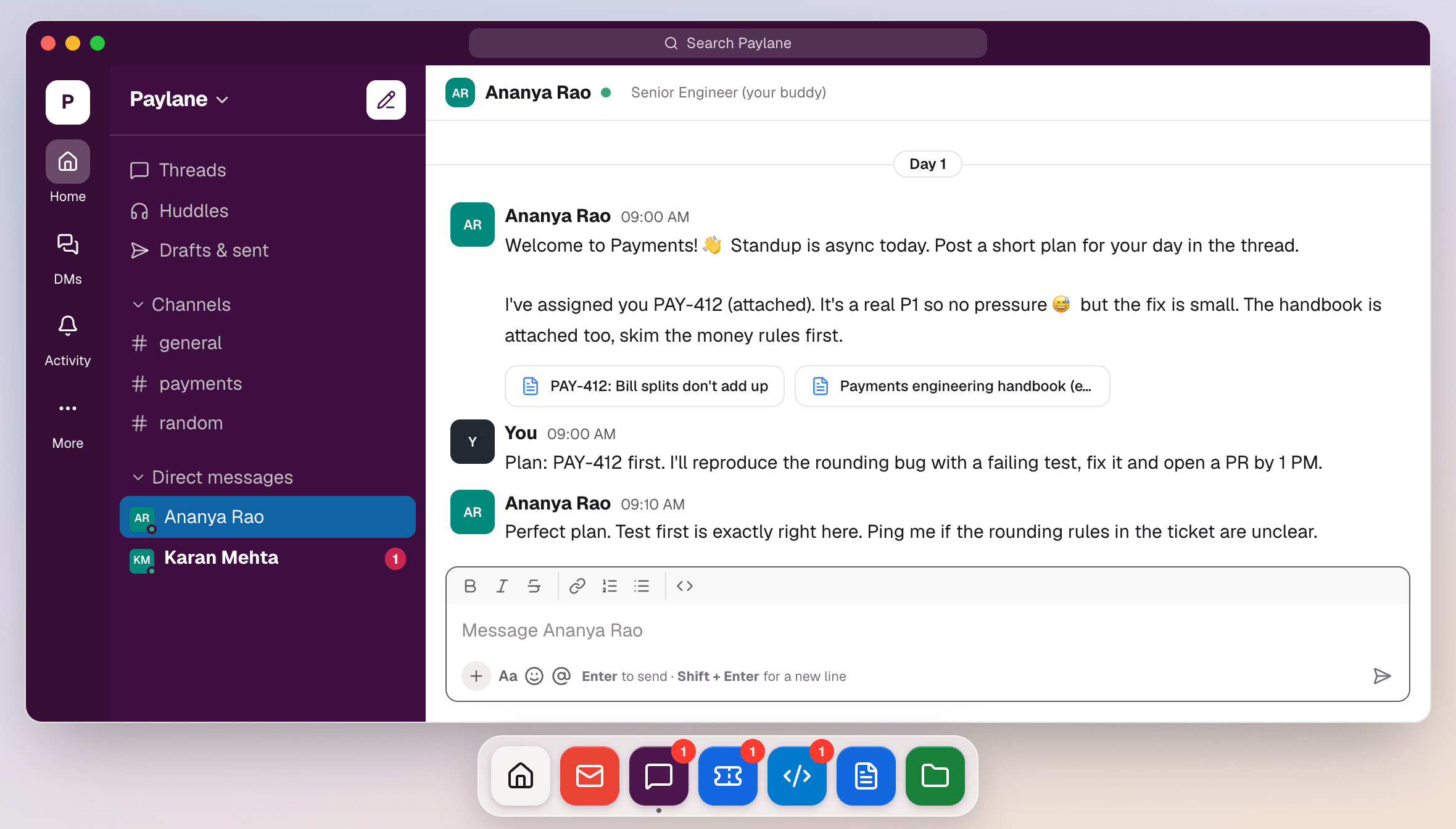Switch to the #general channel
Image resolution: width=1456 pixels, height=829 pixels.
coord(268,343)
